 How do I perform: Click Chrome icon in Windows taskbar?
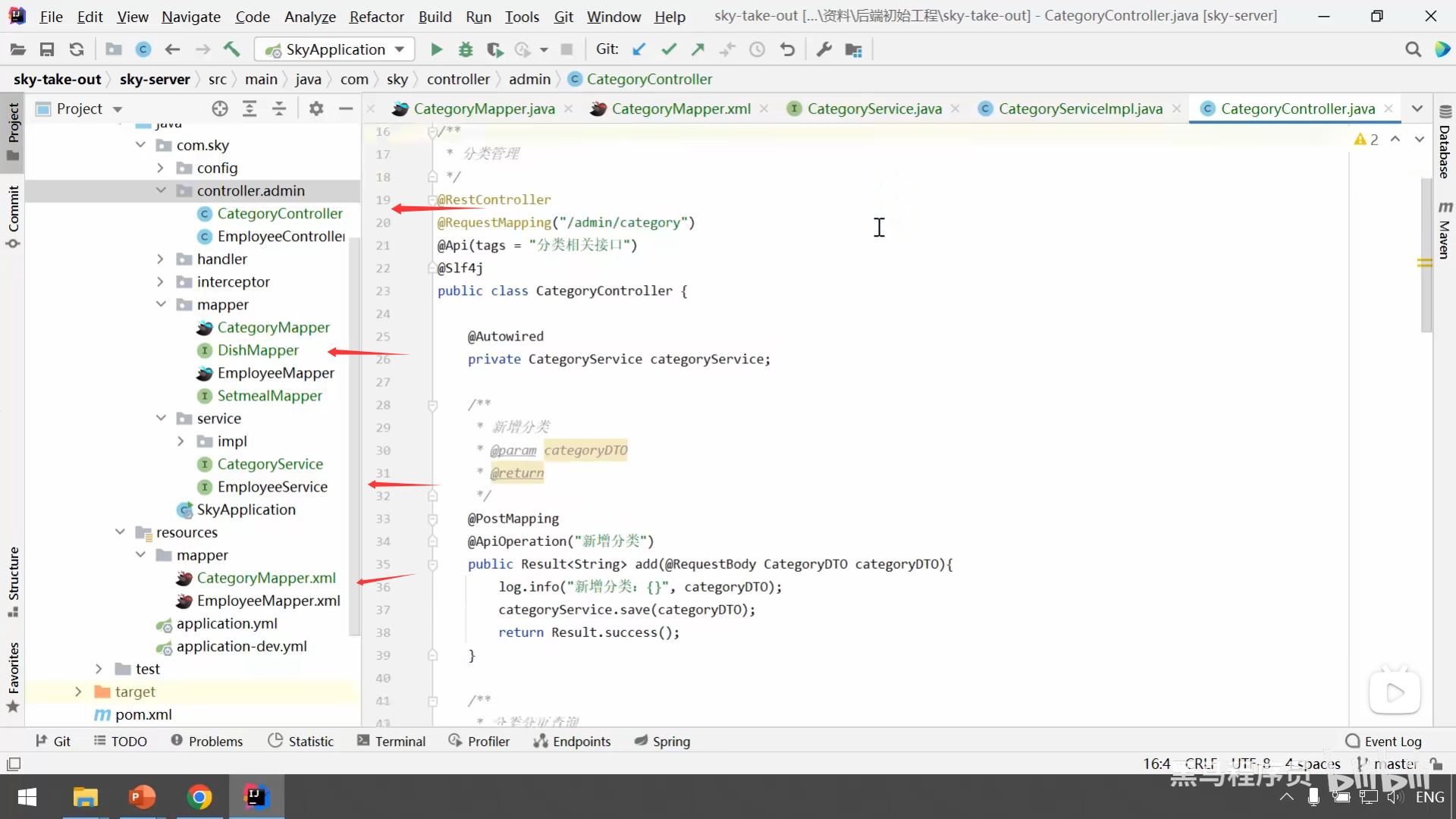pyautogui.click(x=199, y=797)
